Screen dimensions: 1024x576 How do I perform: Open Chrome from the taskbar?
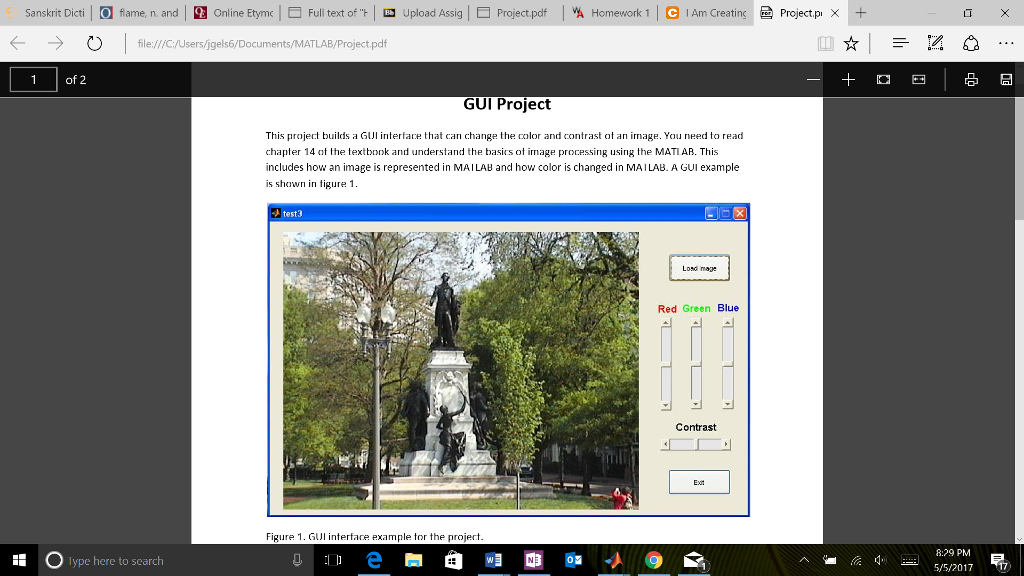[654, 560]
